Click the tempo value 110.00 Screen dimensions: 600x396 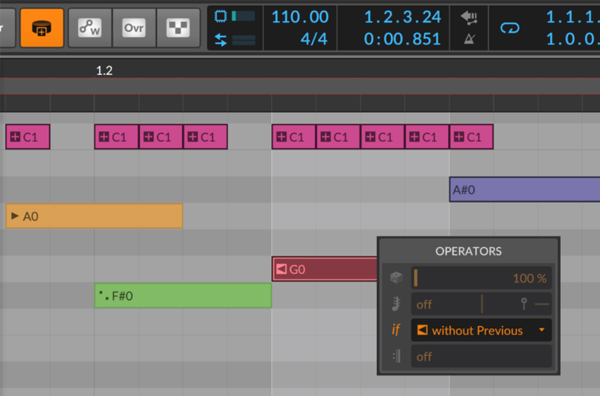(300, 17)
